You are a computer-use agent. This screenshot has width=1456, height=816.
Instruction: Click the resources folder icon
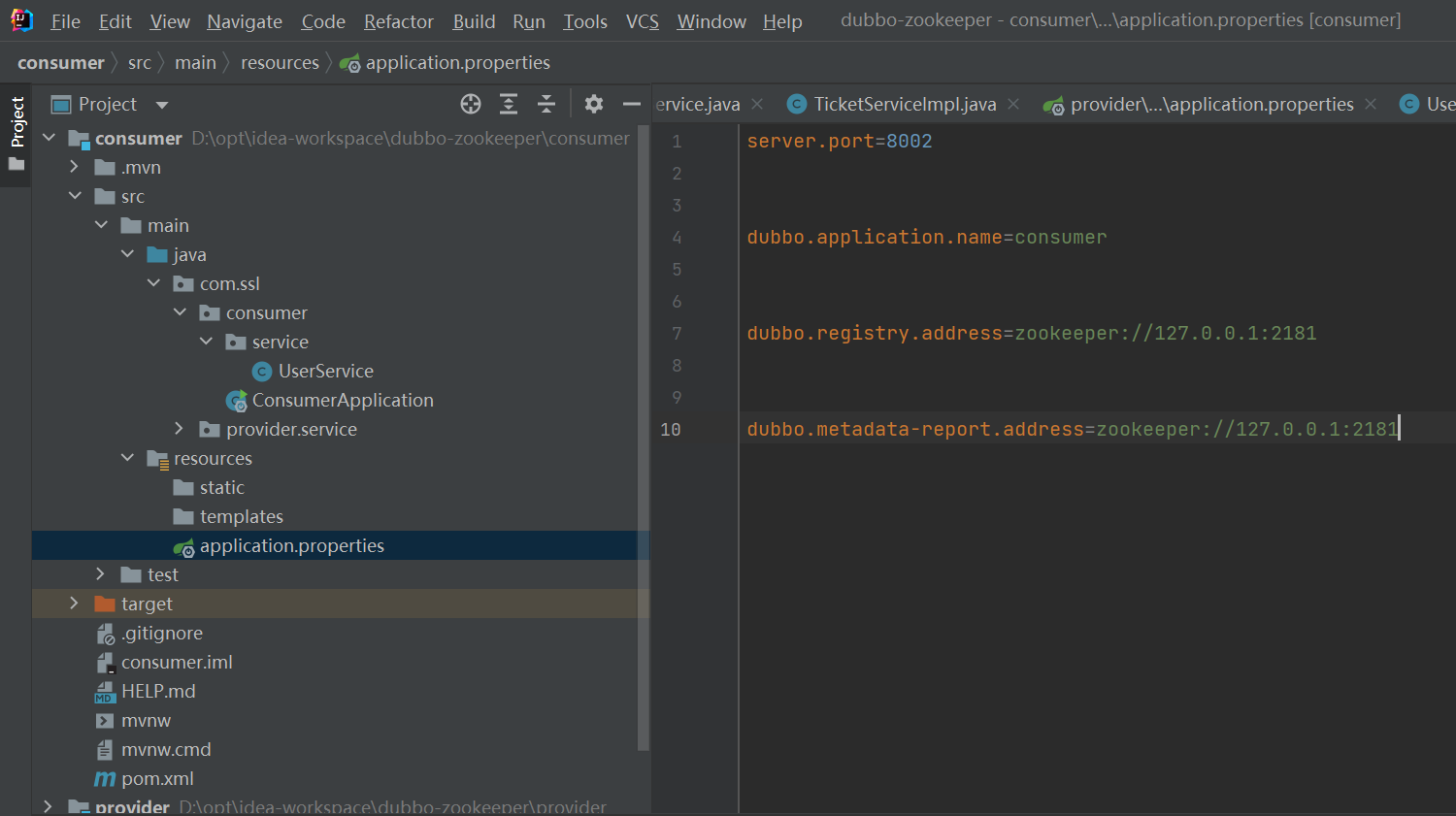pyautogui.click(x=157, y=459)
